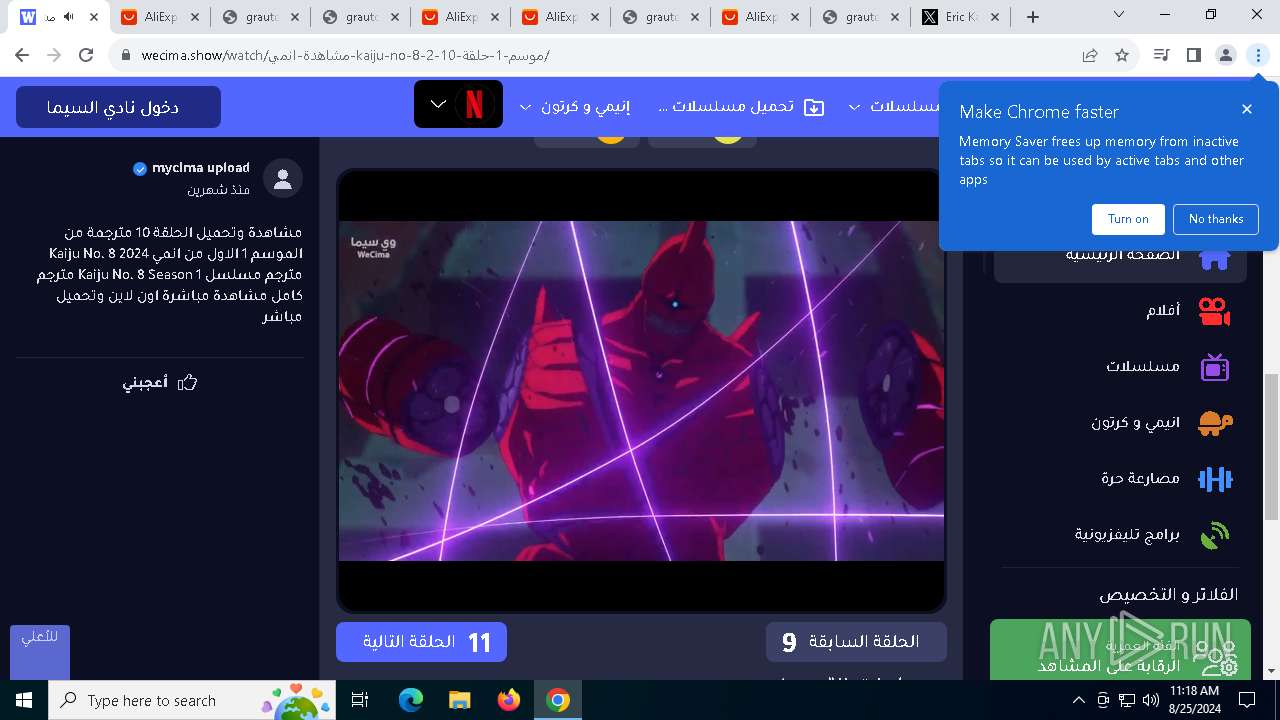
Task: Open the notification center icon
Action: [1247, 700]
